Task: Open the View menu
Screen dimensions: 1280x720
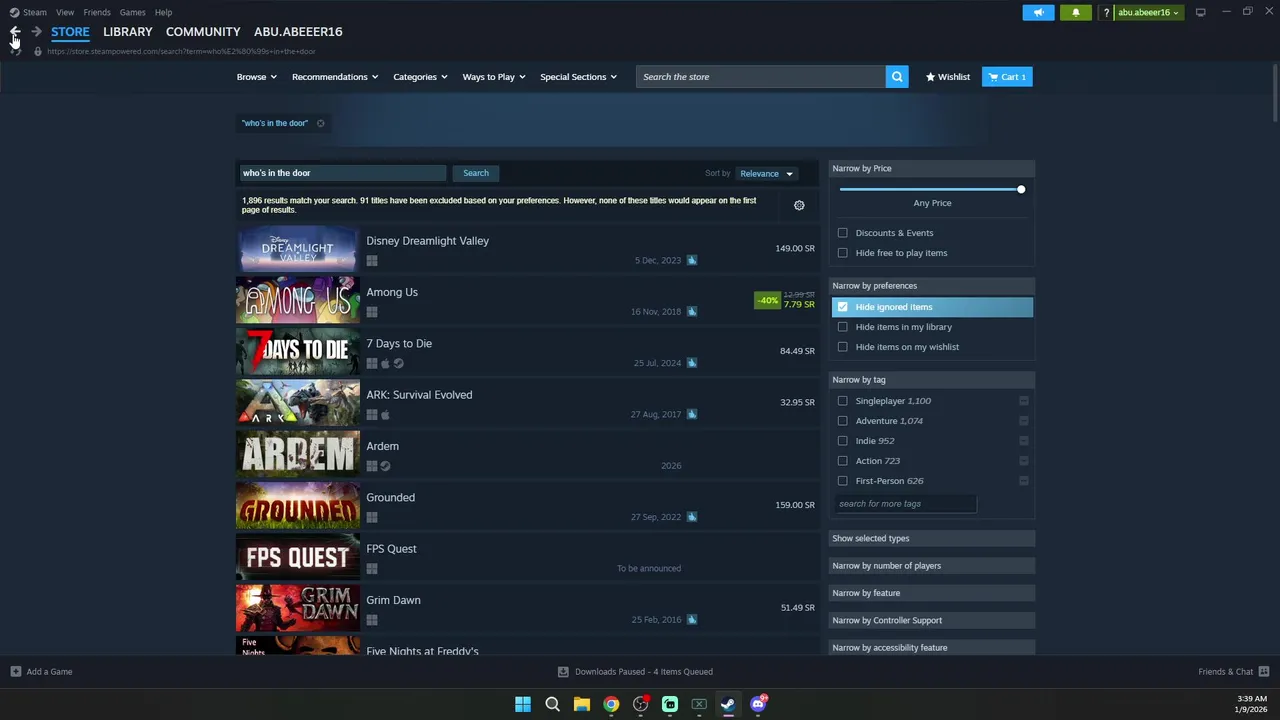Action: pyautogui.click(x=65, y=12)
